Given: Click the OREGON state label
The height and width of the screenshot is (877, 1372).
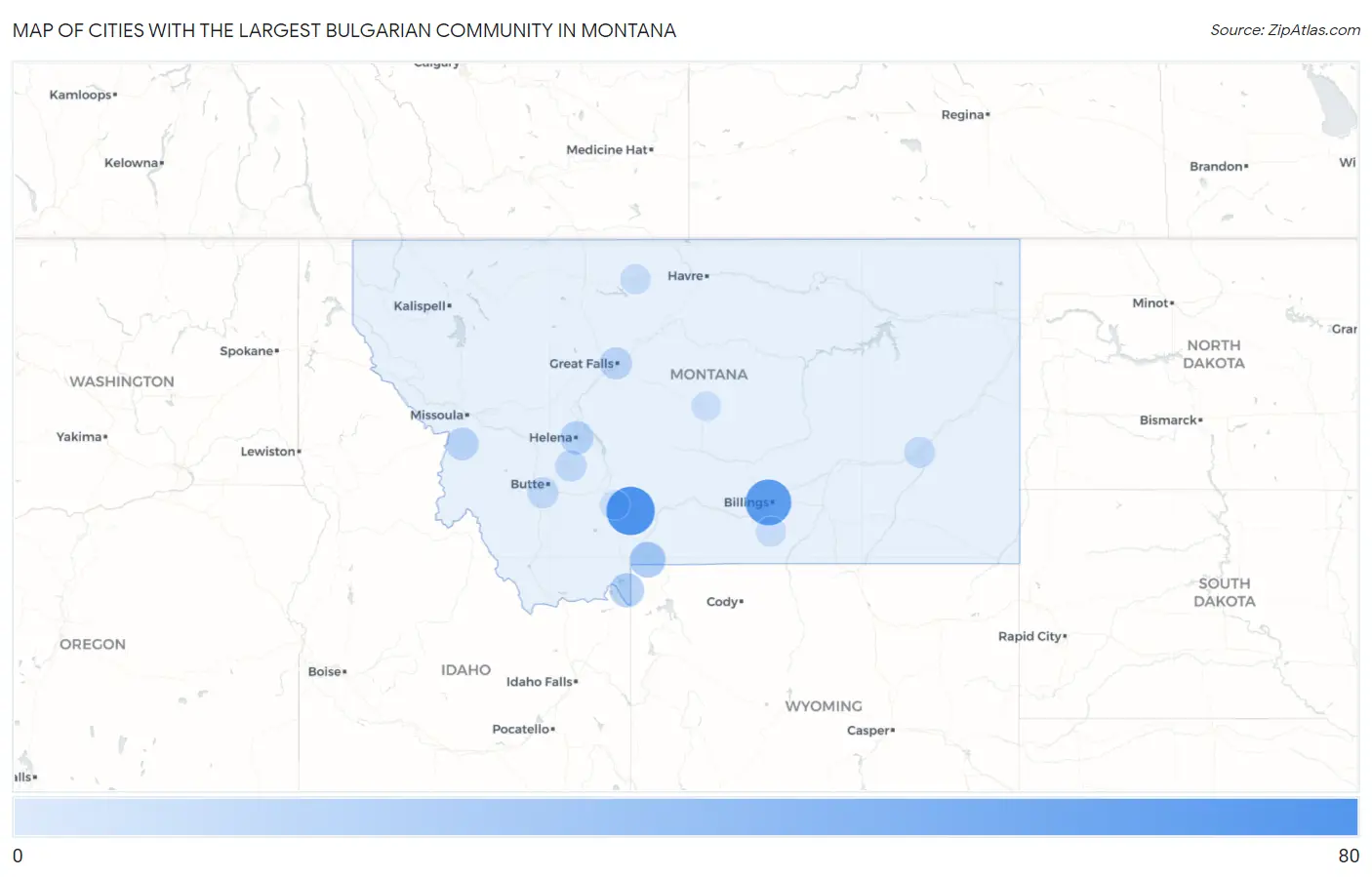Looking at the screenshot, I should [93, 645].
